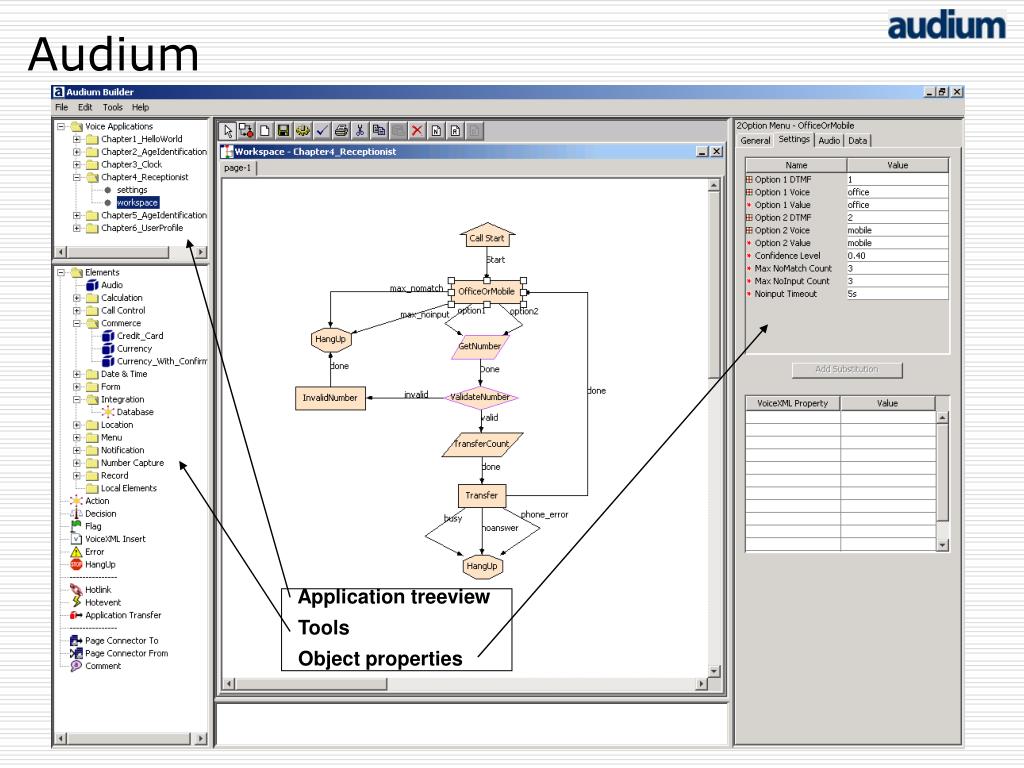Click the GetNumber node in workspace
Image resolution: width=1024 pixels, height=768 pixels.
click(480, 347)
